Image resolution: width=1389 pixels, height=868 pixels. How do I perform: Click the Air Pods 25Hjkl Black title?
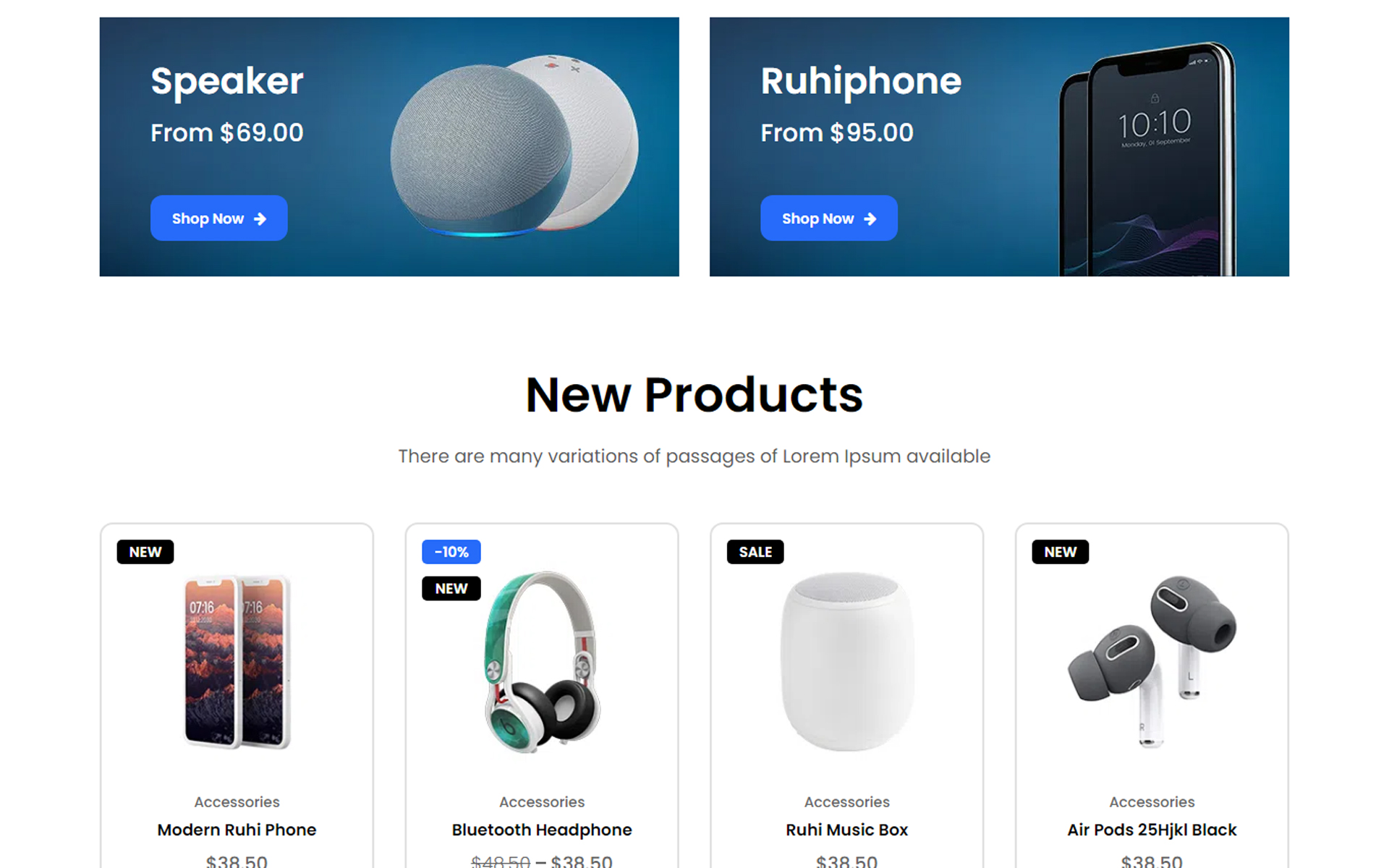1152,830
